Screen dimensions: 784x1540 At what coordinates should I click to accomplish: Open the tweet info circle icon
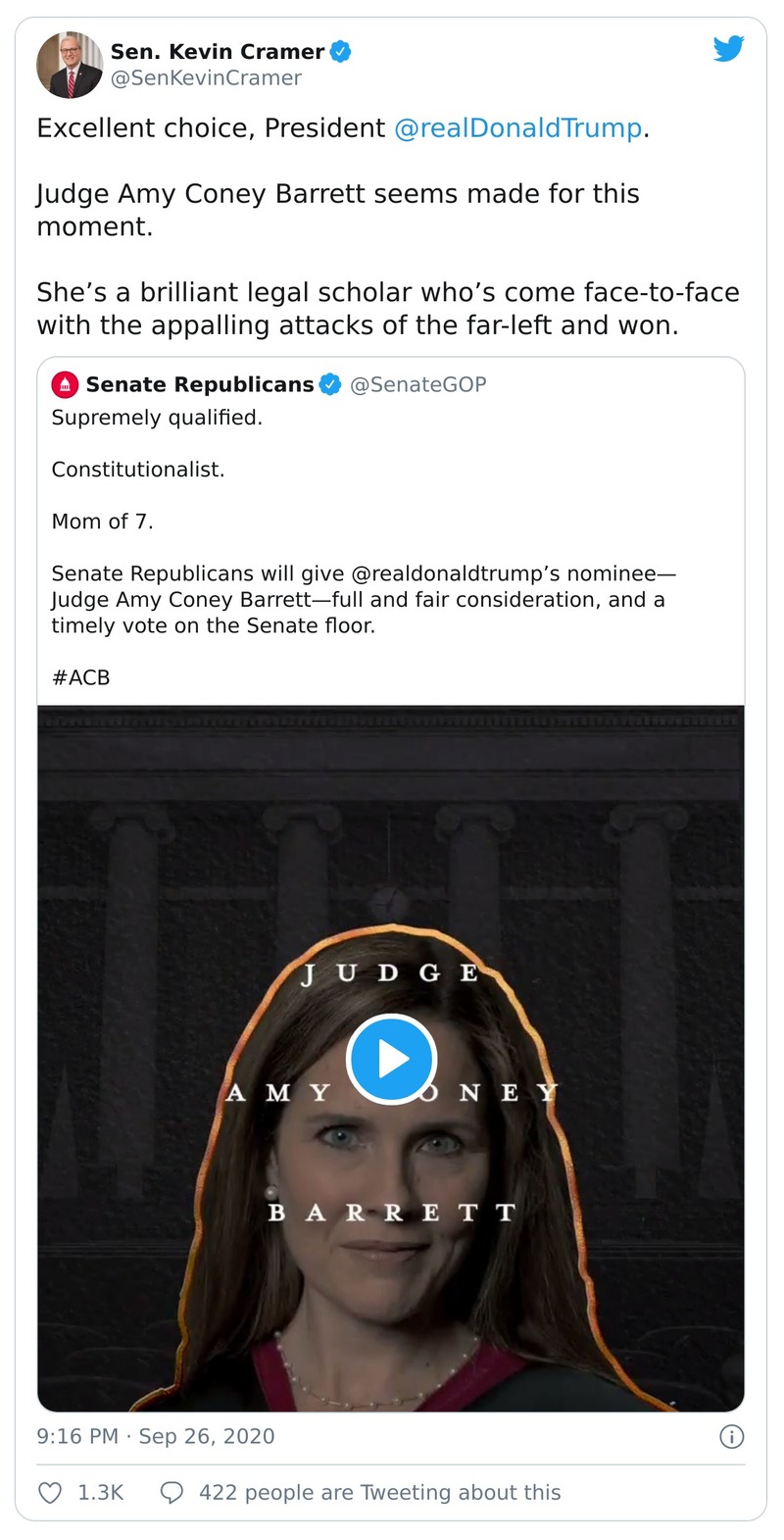click(x=731, y=1437)
